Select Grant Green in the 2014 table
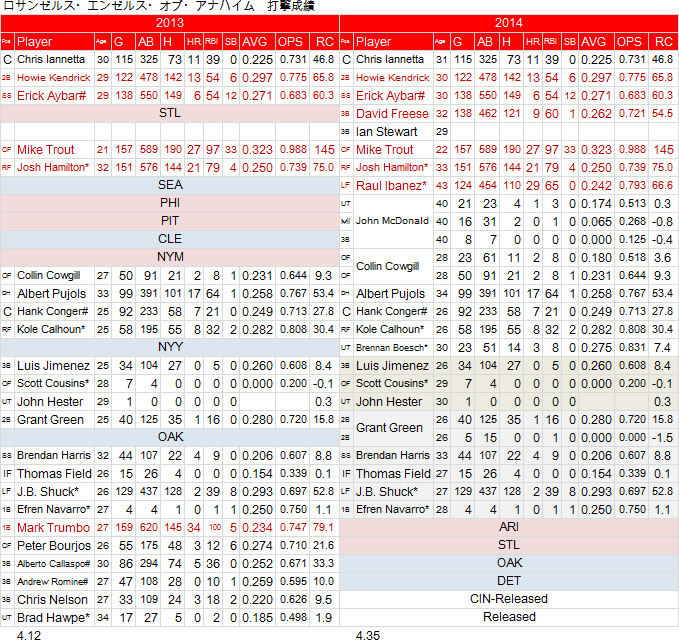 click(389, 428)
